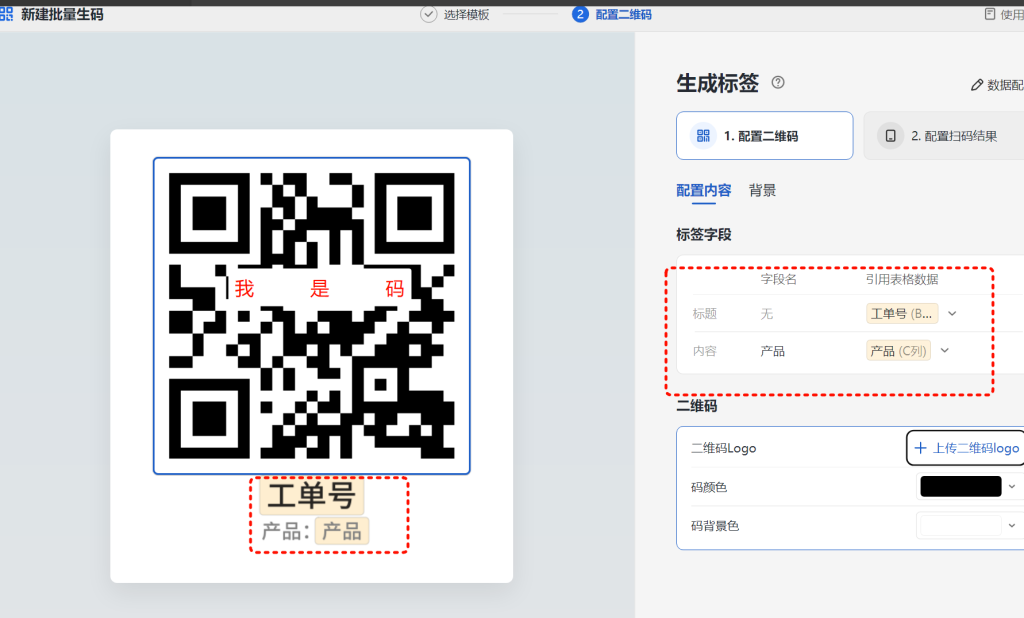Viewport: 1024px width, 618px height.
Task: Click the 无 field name cell
Action: pos(767,314)
